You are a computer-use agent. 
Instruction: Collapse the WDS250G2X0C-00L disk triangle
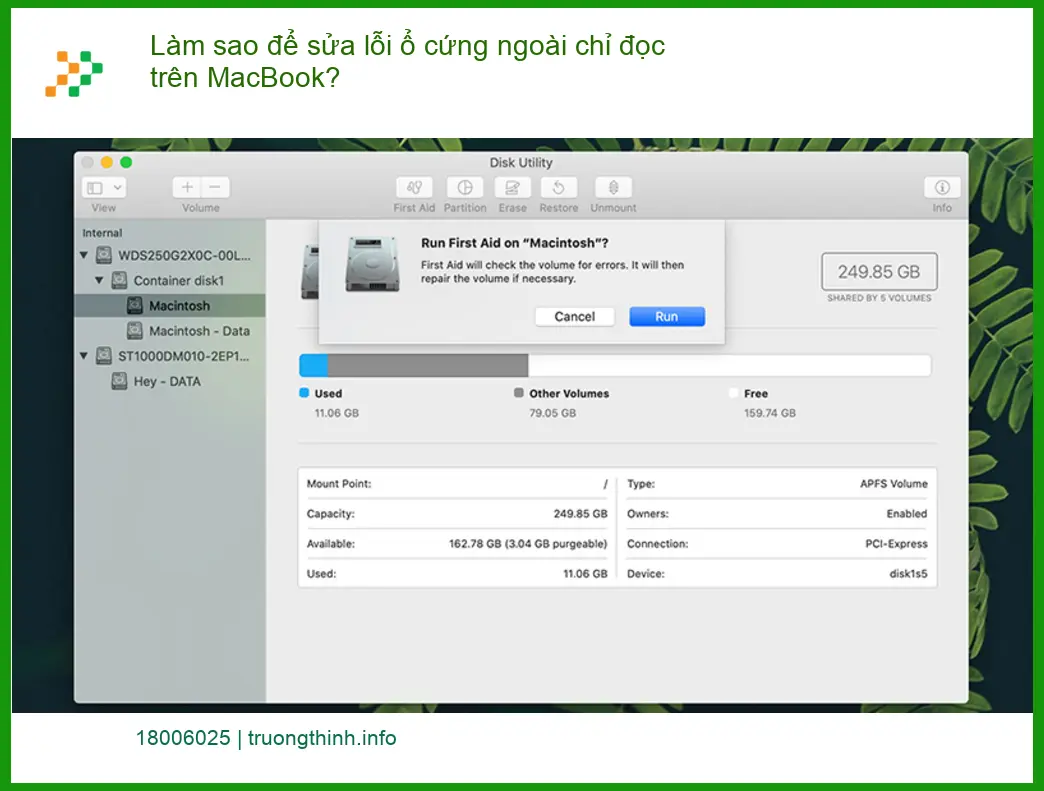[84, 255]
